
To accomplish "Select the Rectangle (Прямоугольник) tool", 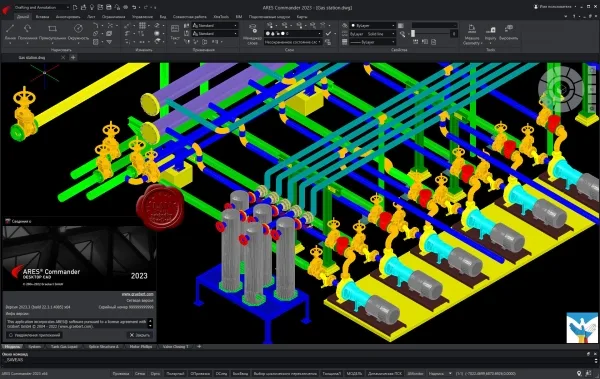I will pos(52,32).
